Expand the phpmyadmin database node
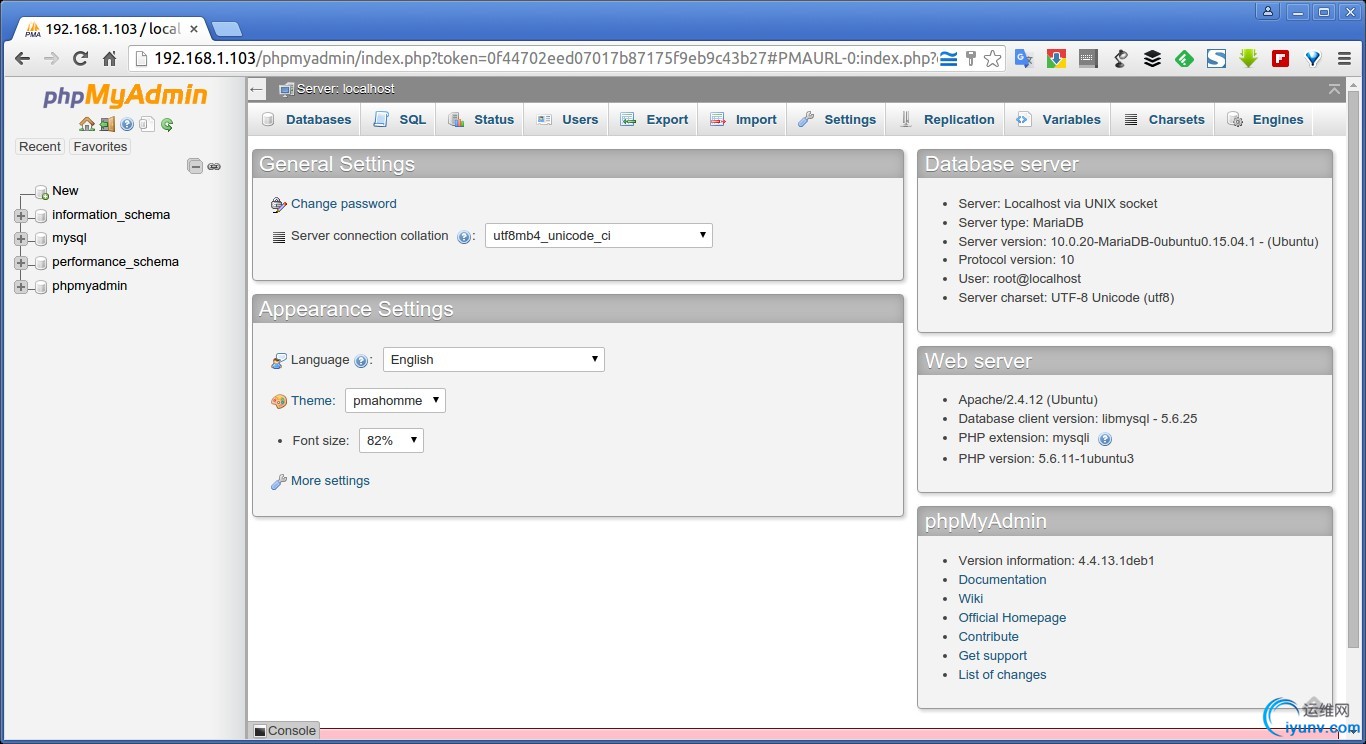This screenshot has width=1366, height=744. click(x=21, y=287)
